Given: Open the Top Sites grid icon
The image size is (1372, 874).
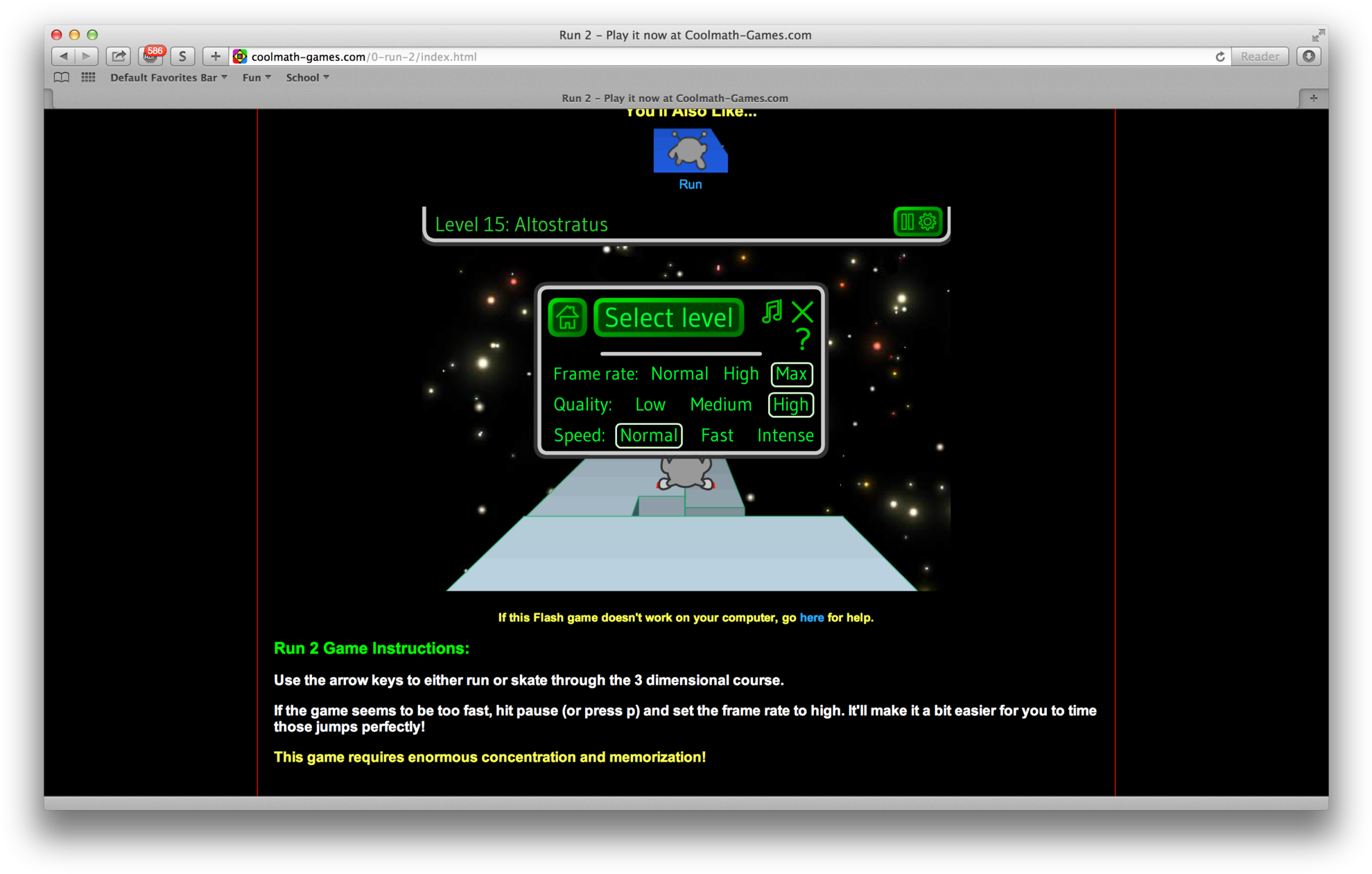Looking at the screenshot, I should tap(88, 78).
